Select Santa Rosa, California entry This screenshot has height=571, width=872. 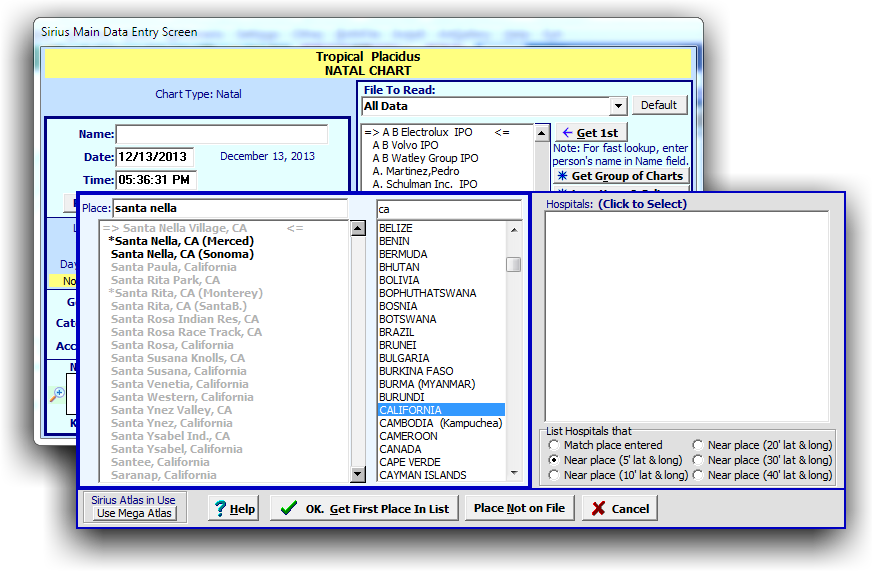coord(172,345)
